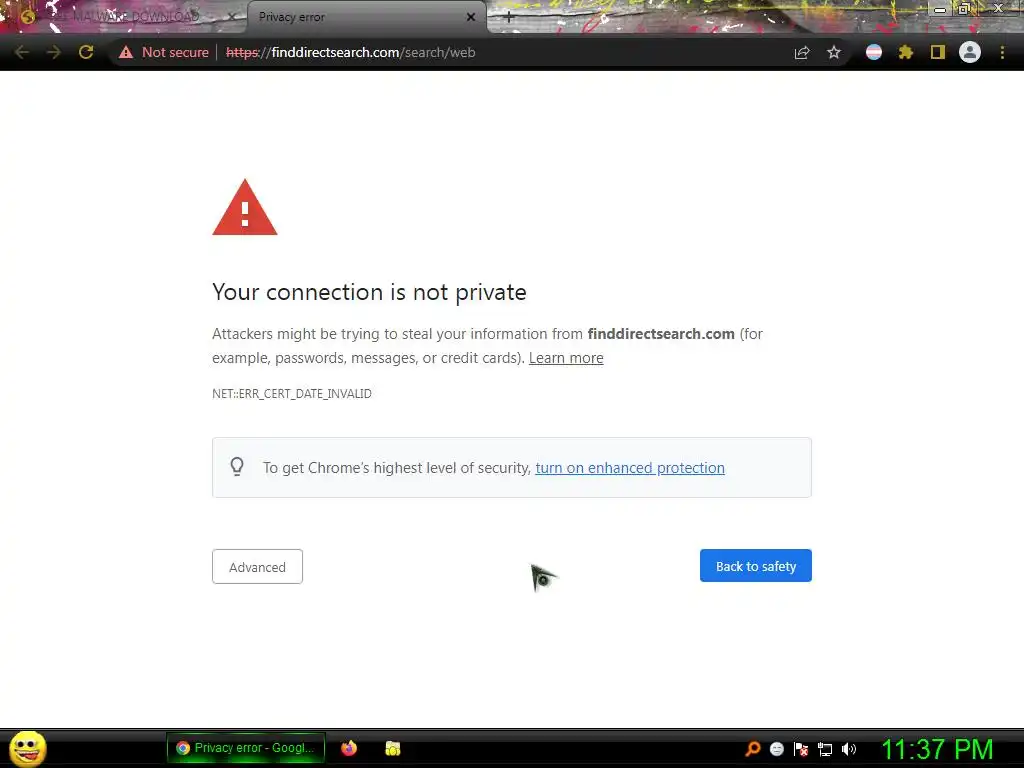Open the yellow folder taskbar icon
This screenshot has width=1024, height=768.
[x=392, y=748]
